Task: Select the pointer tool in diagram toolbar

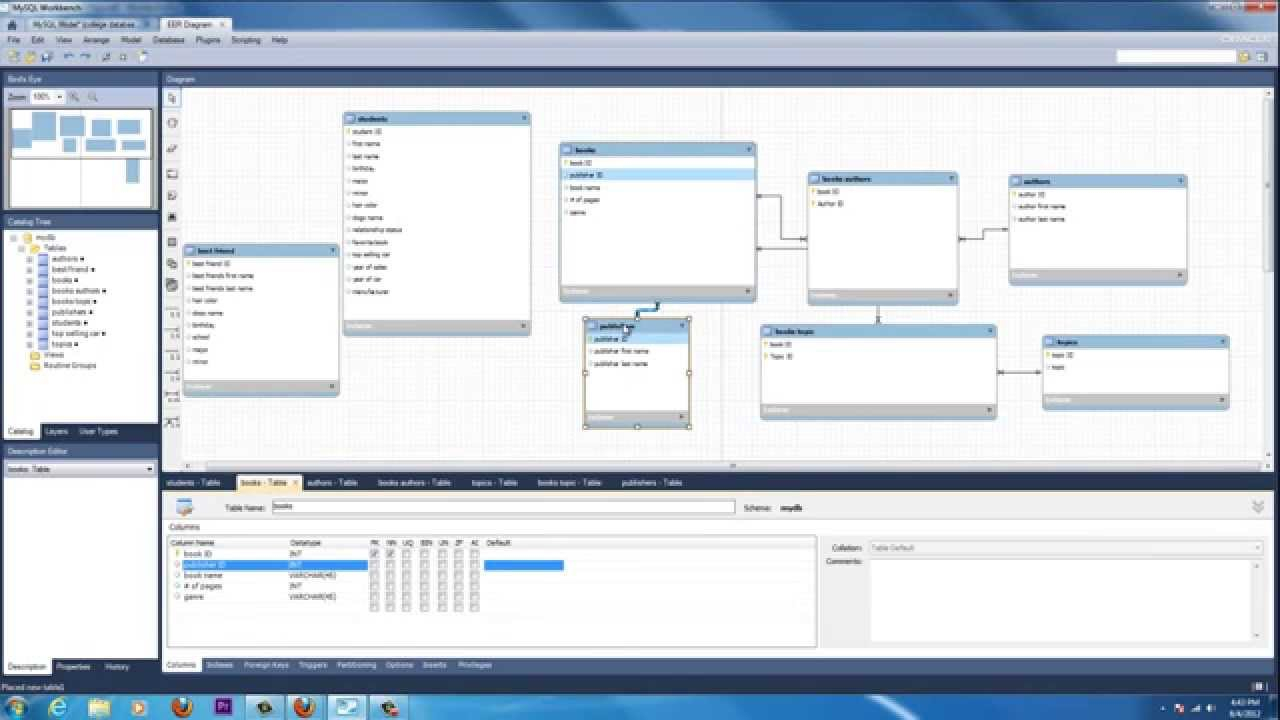Action: 172,98
